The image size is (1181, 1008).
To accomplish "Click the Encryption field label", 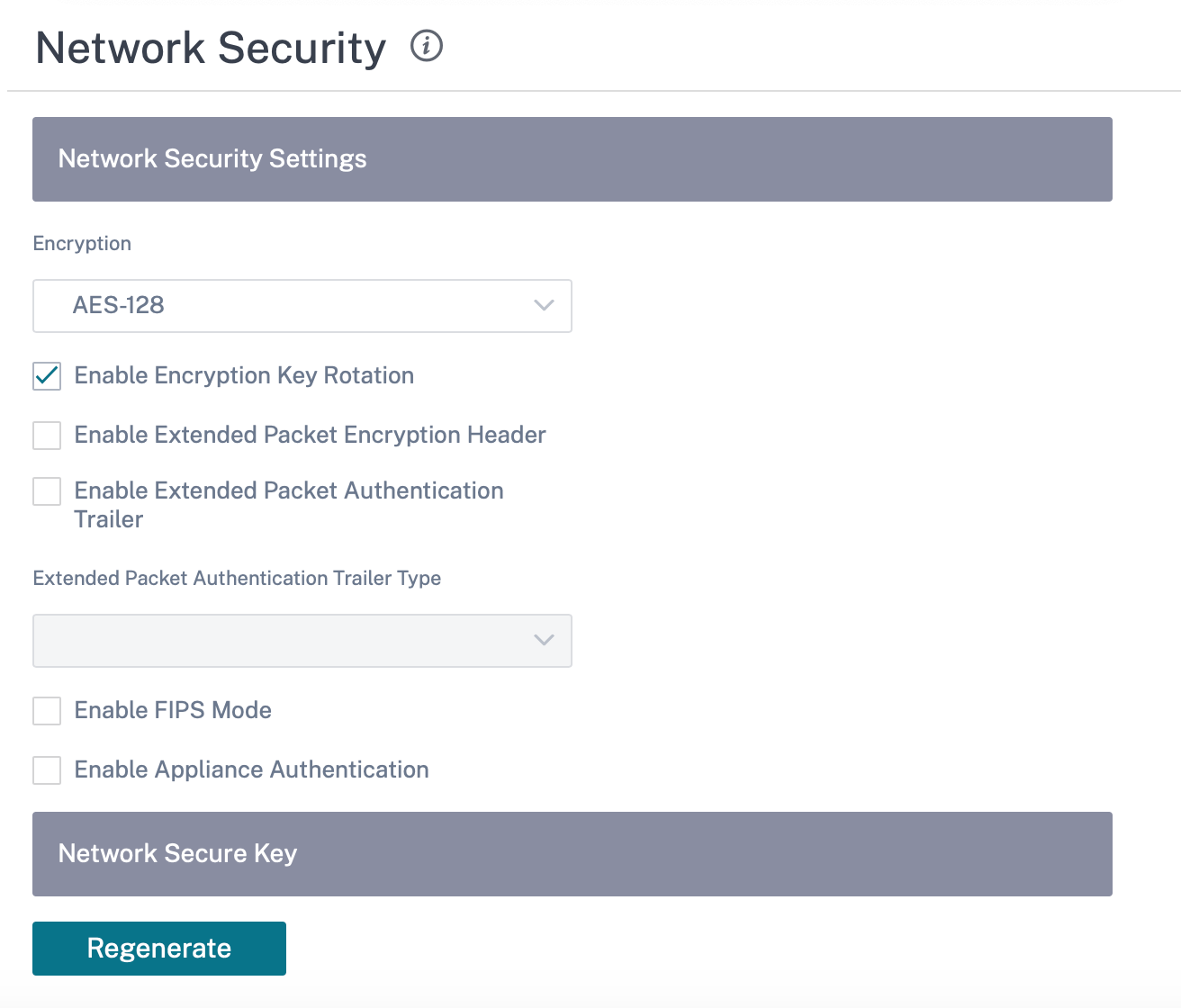I will [x=82, y=244].
